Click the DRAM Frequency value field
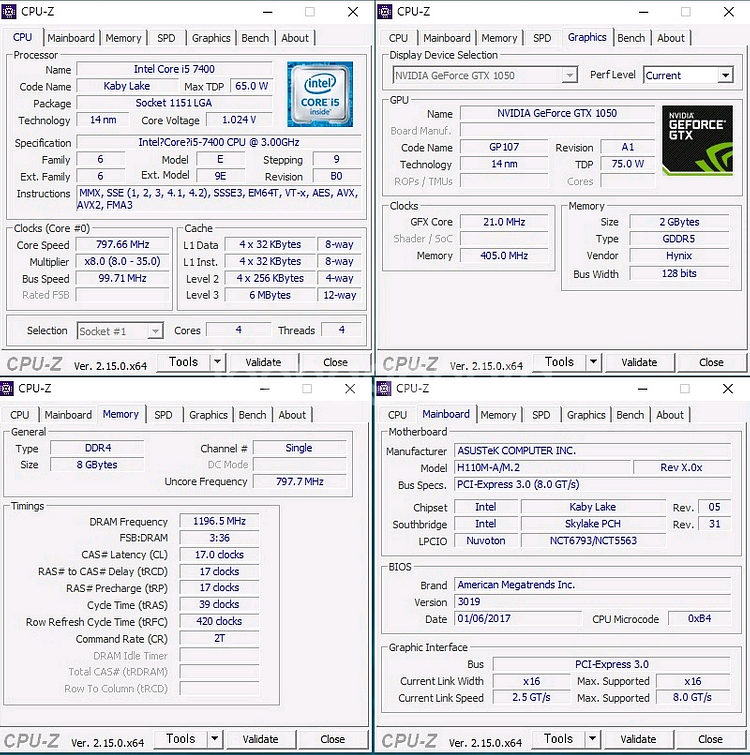750x755 pixels. click(x=219, y=521)
